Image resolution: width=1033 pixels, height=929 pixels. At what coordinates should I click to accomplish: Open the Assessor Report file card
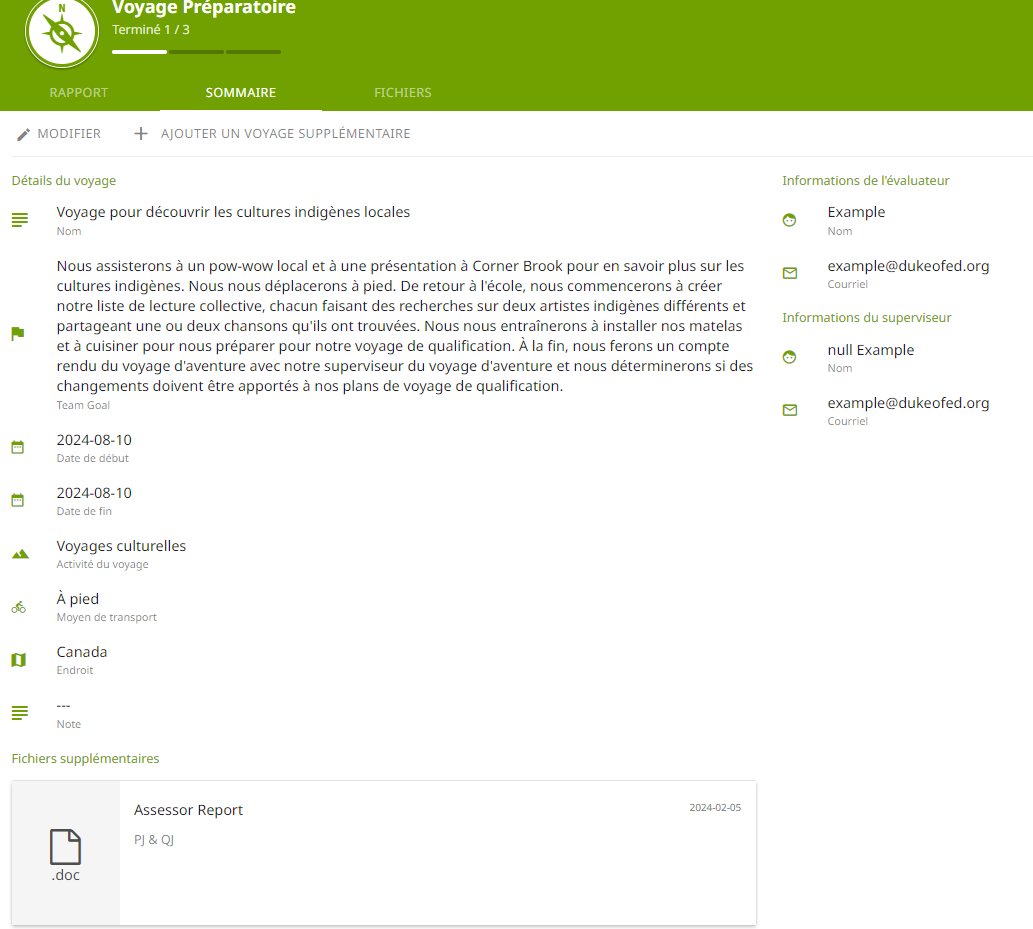(437, 852)
